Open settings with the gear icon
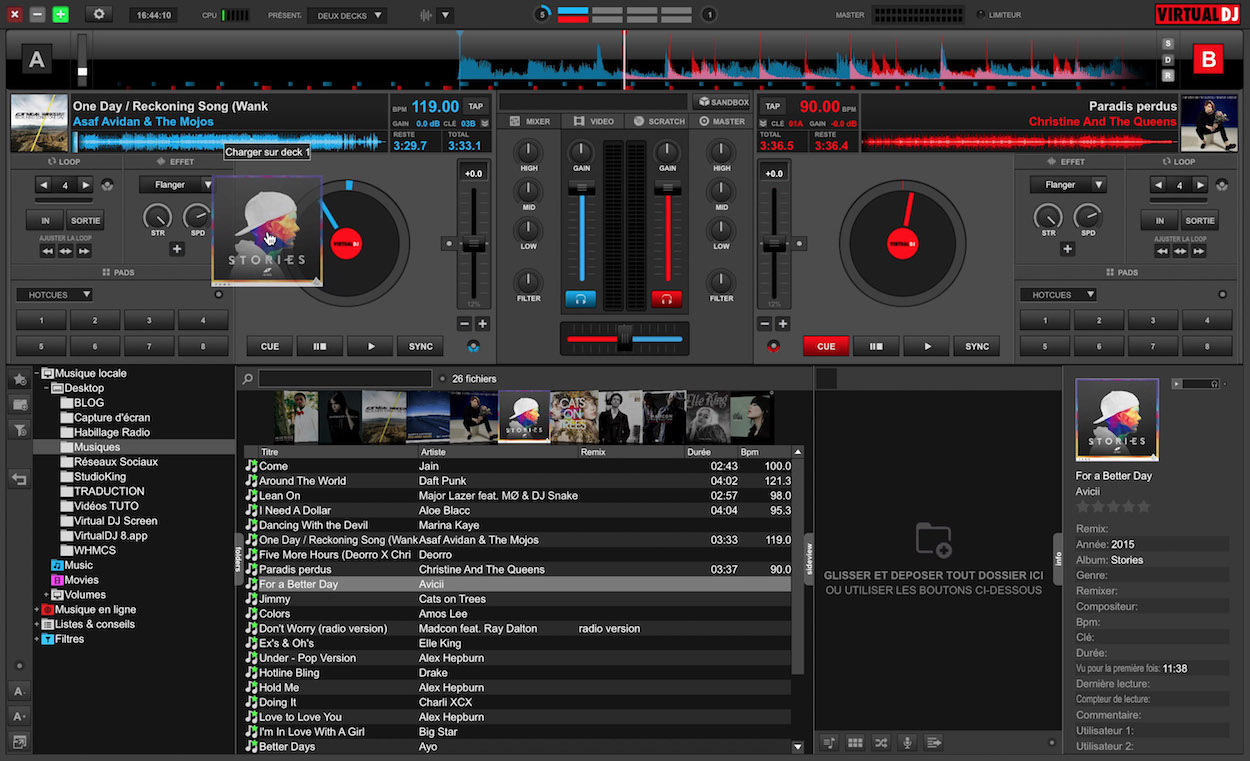The image size is (1250, 761). click(99, 15)
